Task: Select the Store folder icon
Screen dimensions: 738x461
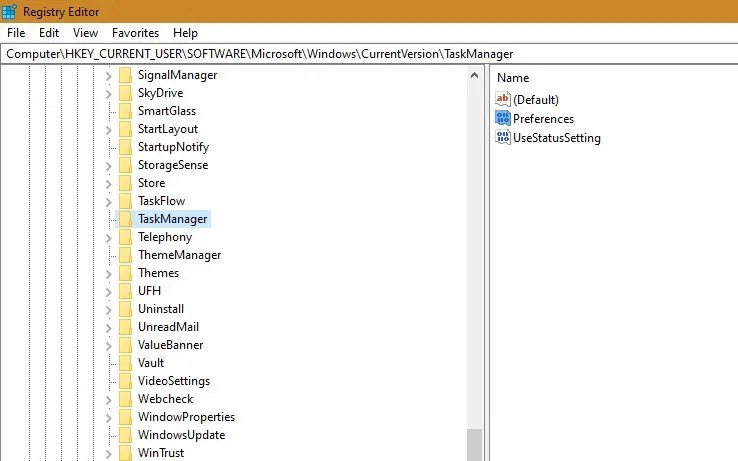Action: [x=125, y=183]
